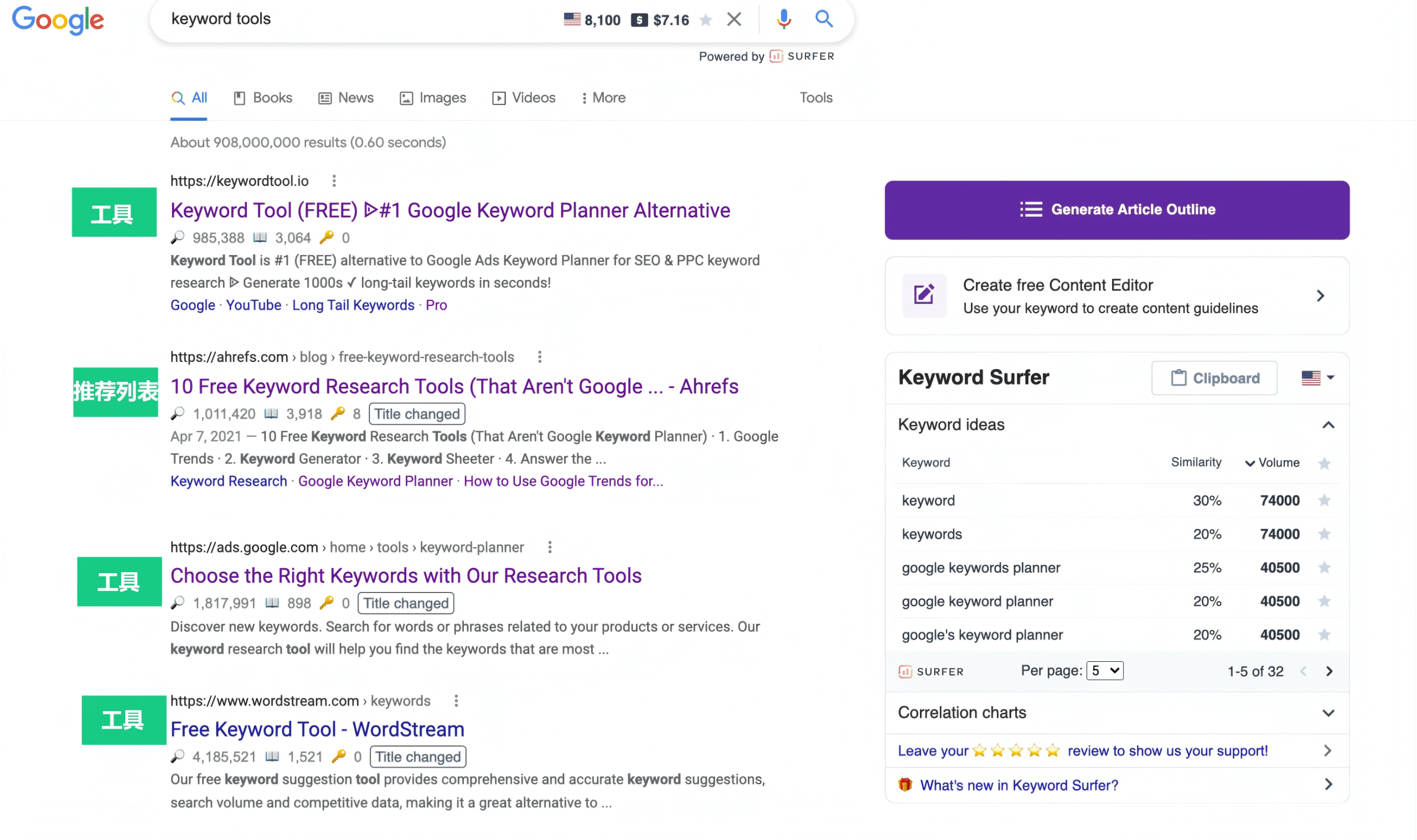Viewport: 1417px width, 840px height.
Task: Star the 'google keyword planner' row
Action: [1323, 601]
